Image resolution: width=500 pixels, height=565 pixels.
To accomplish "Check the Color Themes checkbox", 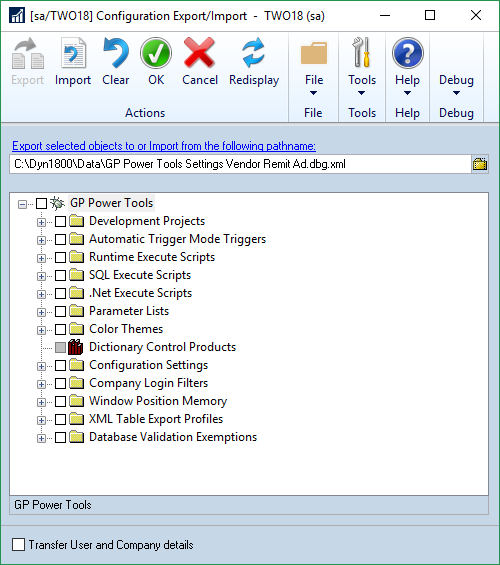I will [61, 329].
